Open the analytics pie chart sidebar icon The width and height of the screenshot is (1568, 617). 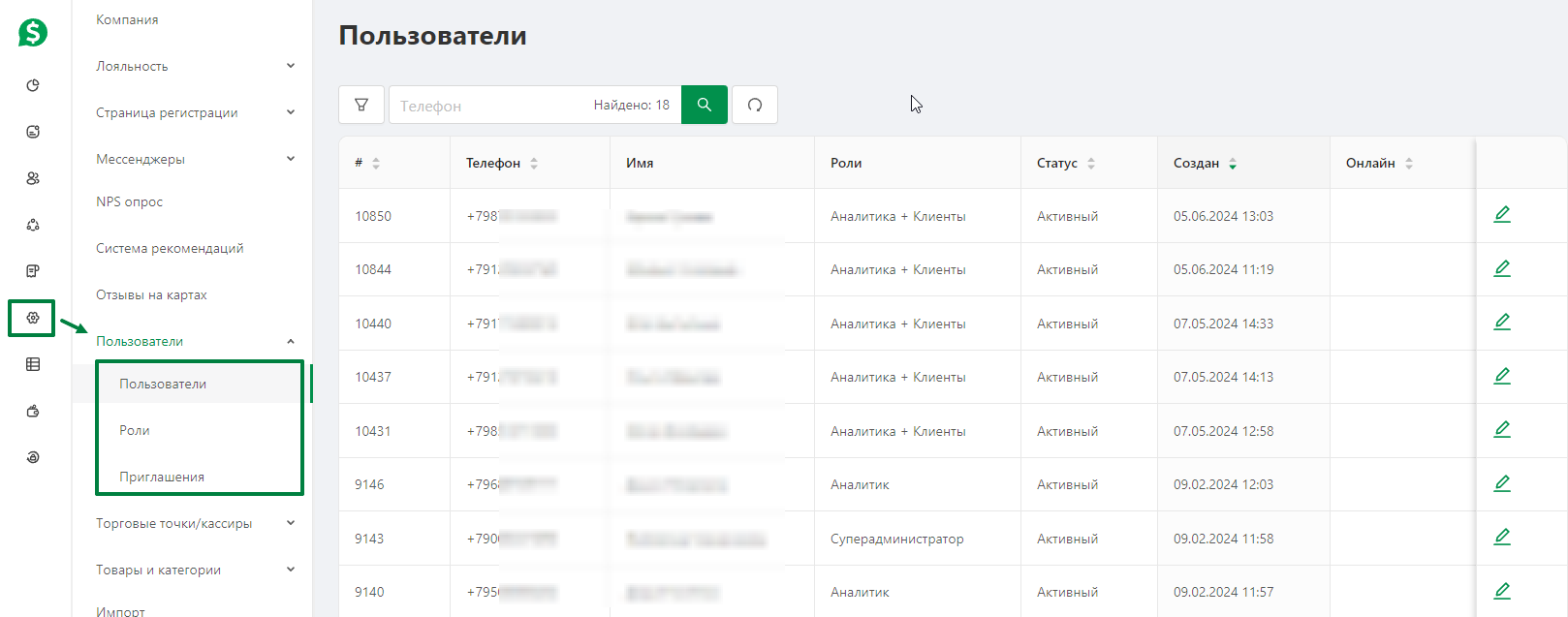(x=33, y=85)
